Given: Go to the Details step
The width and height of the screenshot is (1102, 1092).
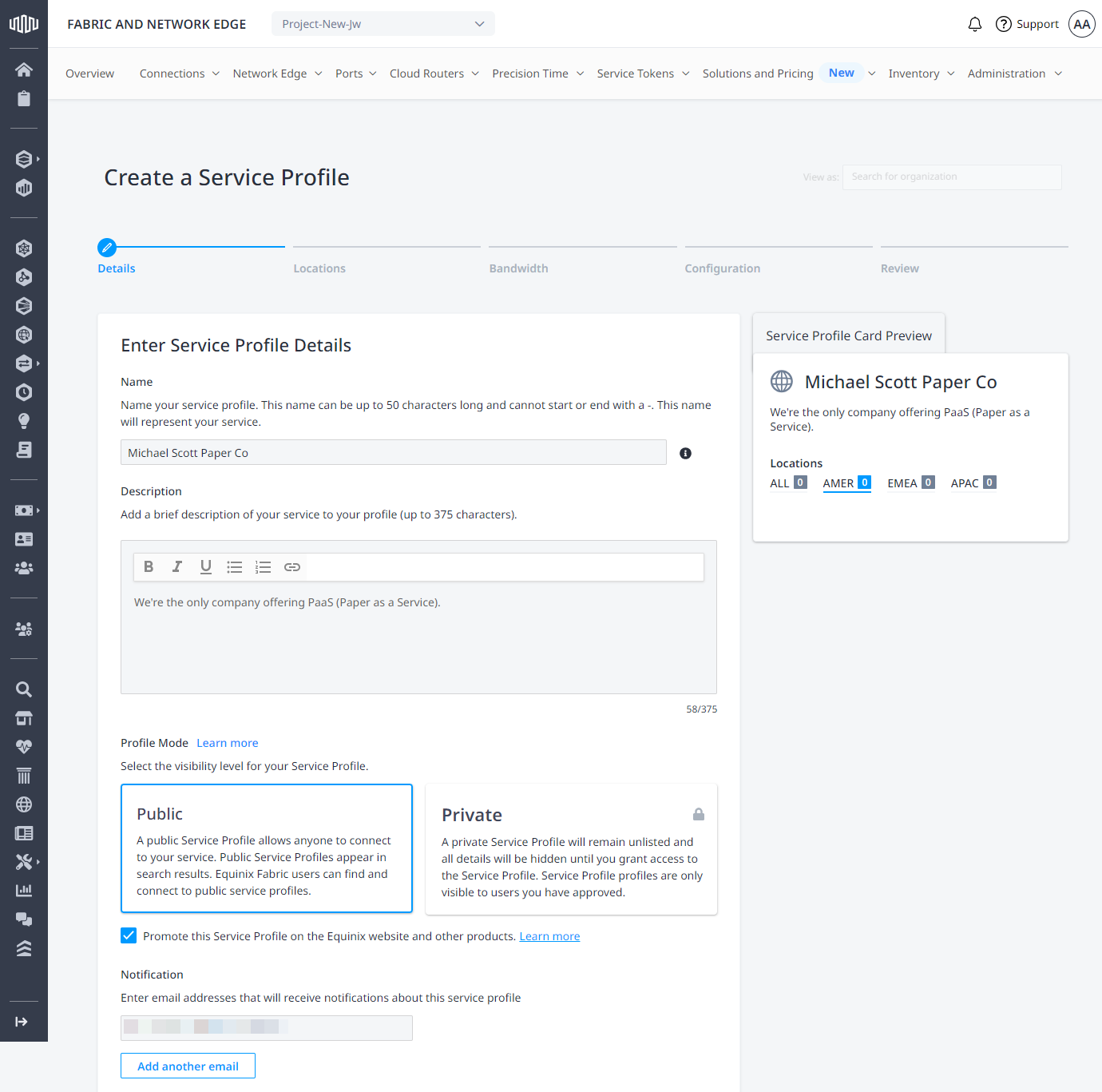Looking at the screenshot, I should [117, 268].
